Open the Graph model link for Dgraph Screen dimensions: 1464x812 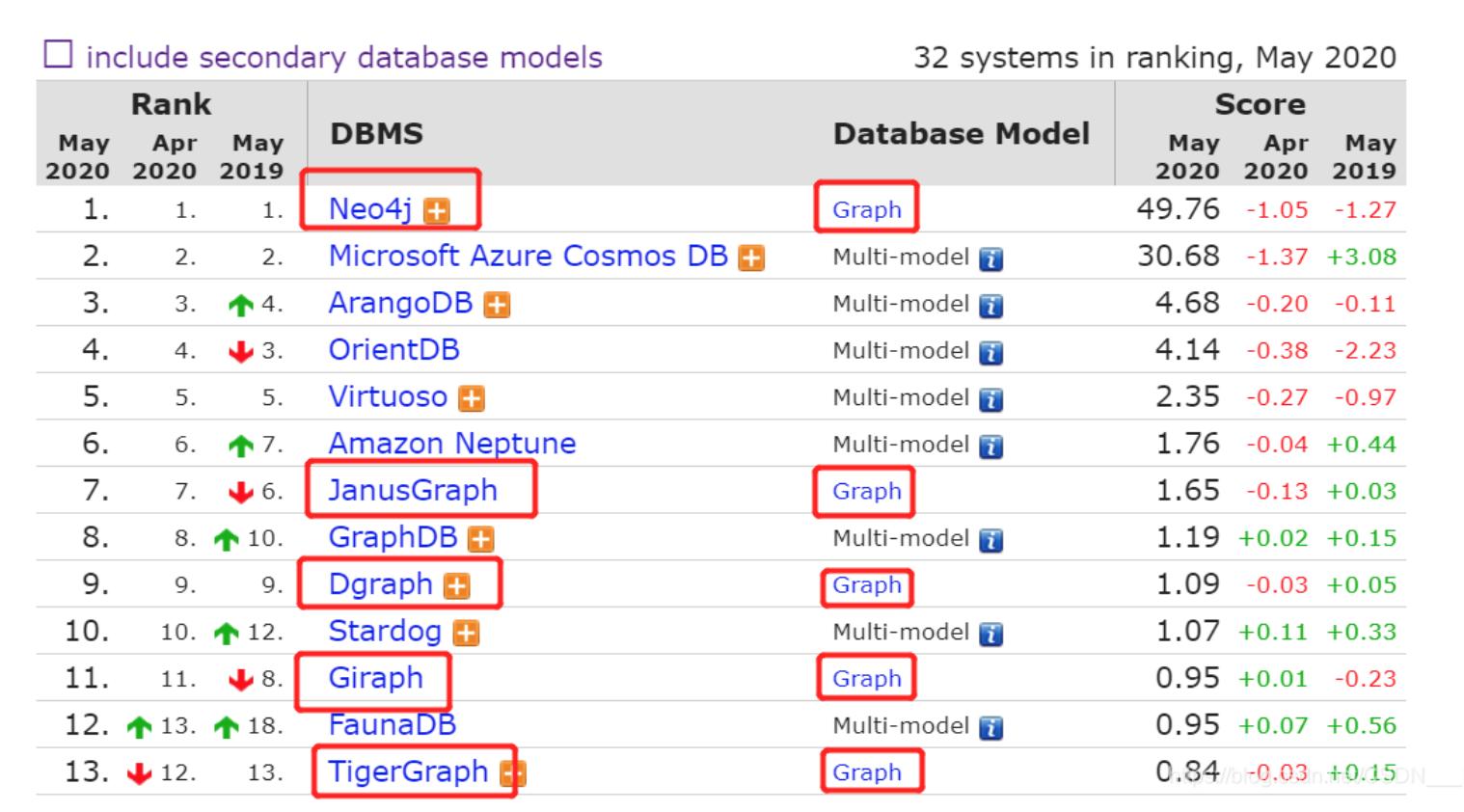[x=867, y=584]
